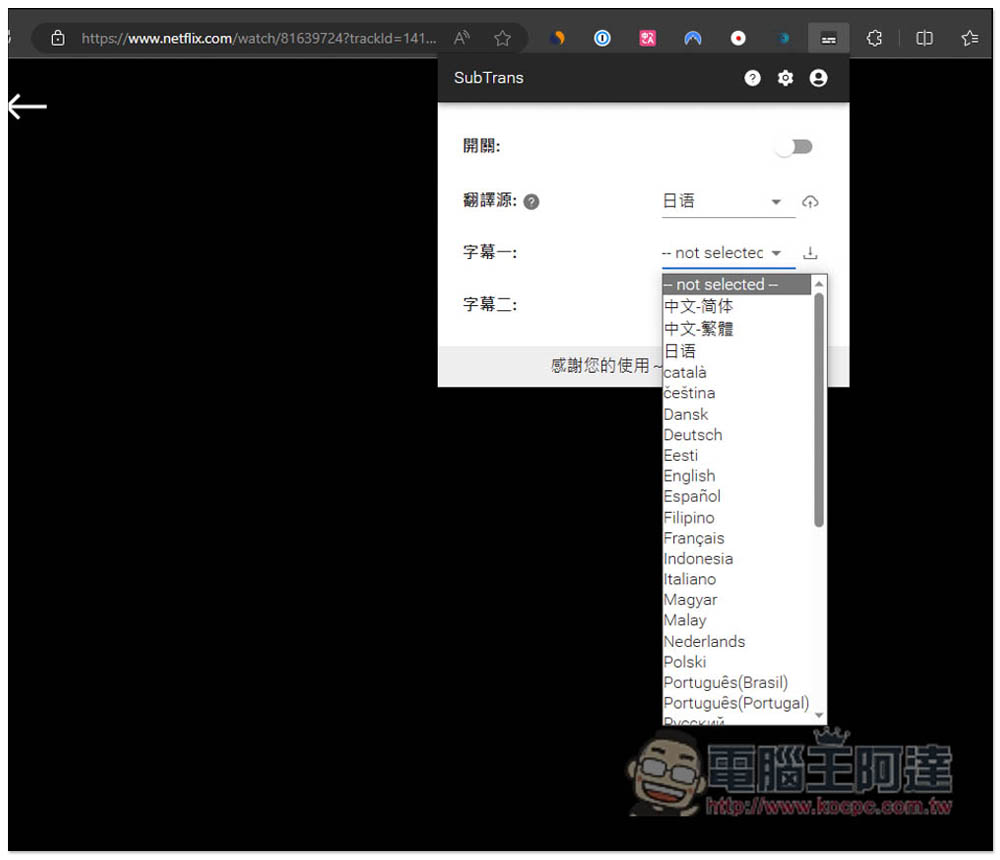The image size is (1000, 860).
Task: Select 中文-繁體 from the list
Action: 698,329
